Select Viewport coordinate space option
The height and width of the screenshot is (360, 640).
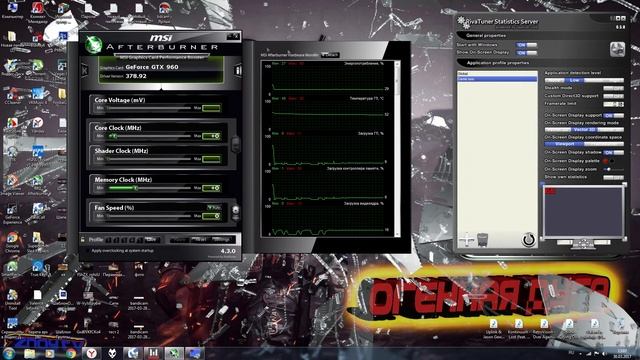[564, 144]
